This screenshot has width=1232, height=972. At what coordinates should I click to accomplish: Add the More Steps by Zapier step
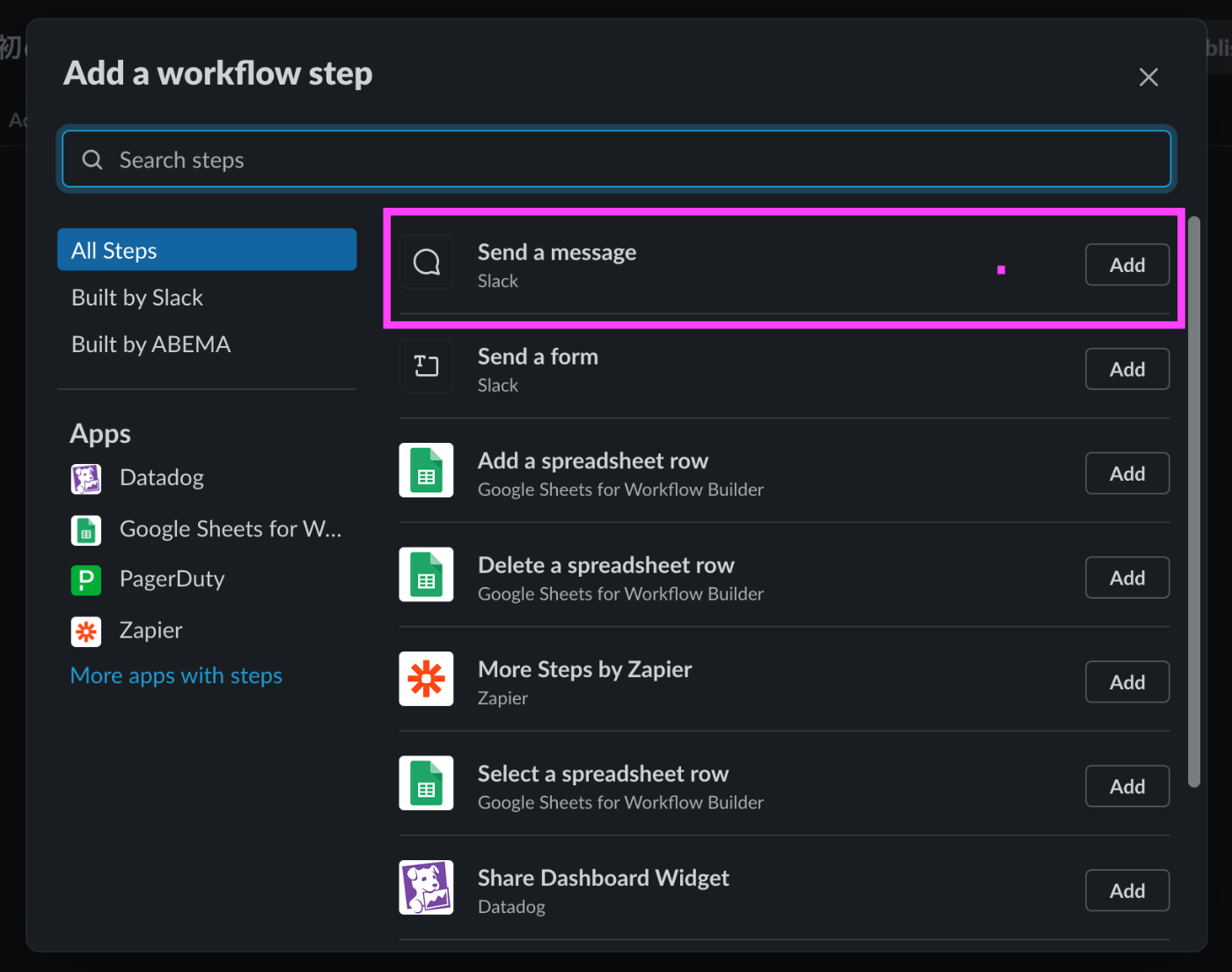pyautogui.click(x=1127, y=682)
